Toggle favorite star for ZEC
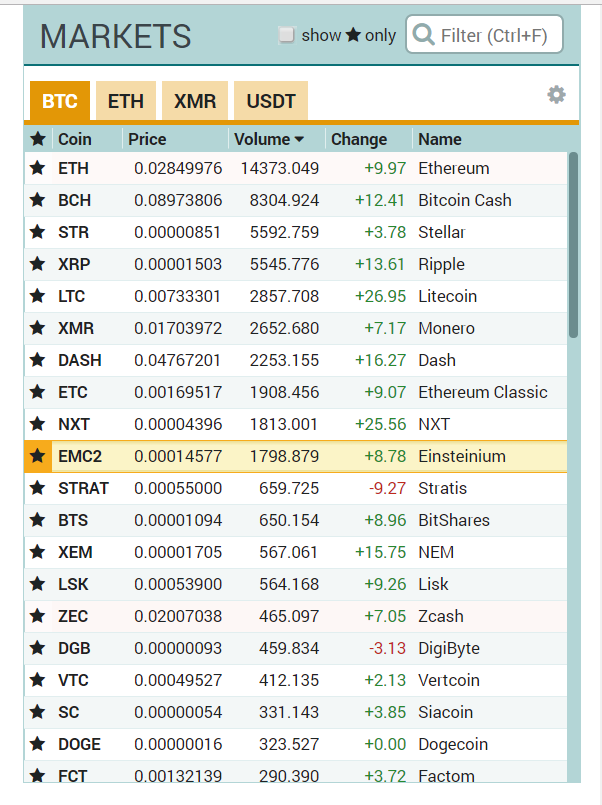 click(x=38, y=616)
